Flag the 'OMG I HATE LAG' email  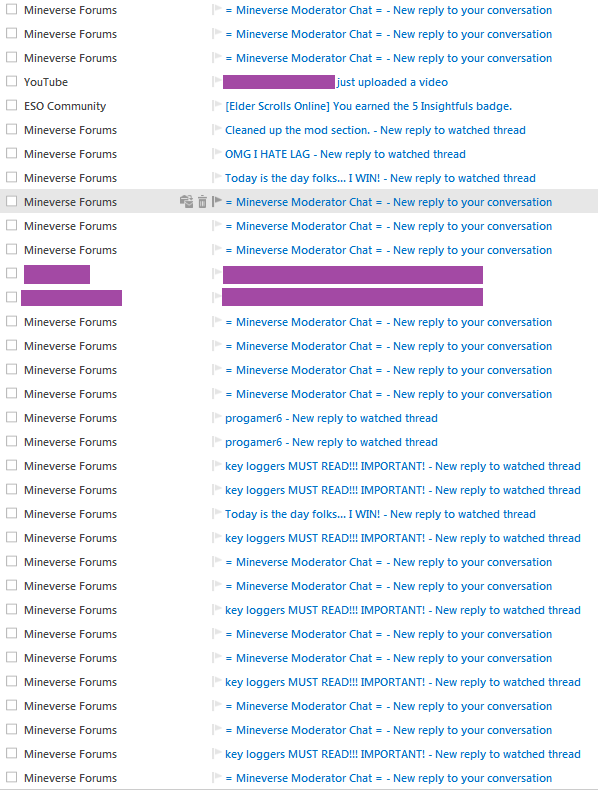click(217, 154)
